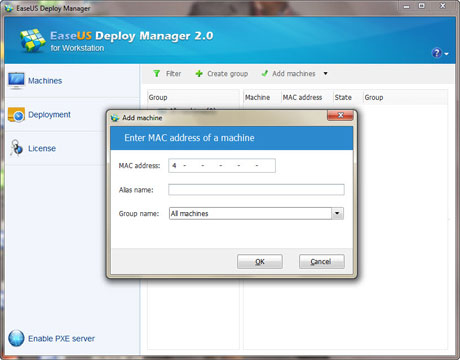Click the Enable PXE server globe icon

coord(16,338)
